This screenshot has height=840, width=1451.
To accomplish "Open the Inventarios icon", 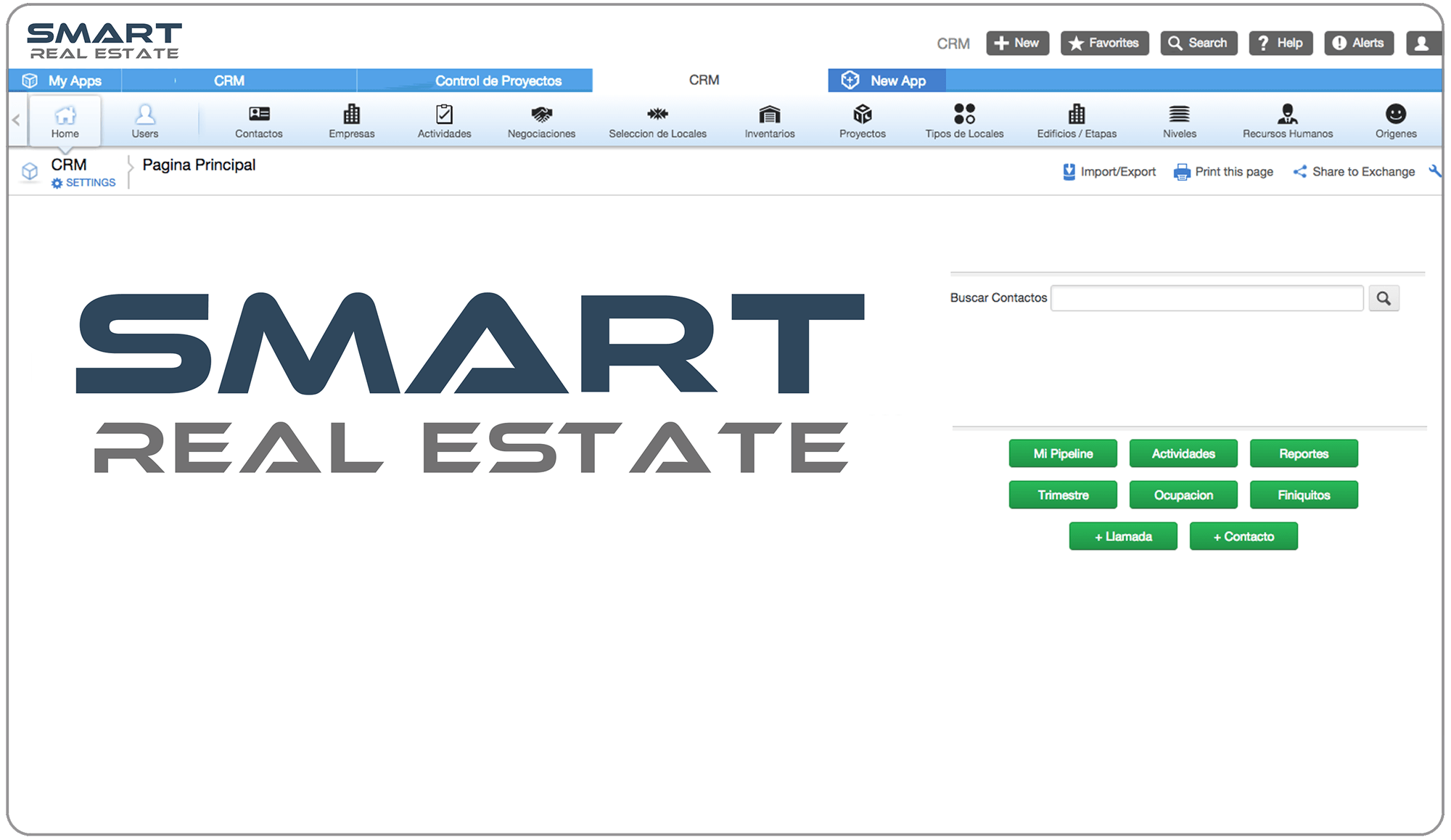I will click(768, 120).
